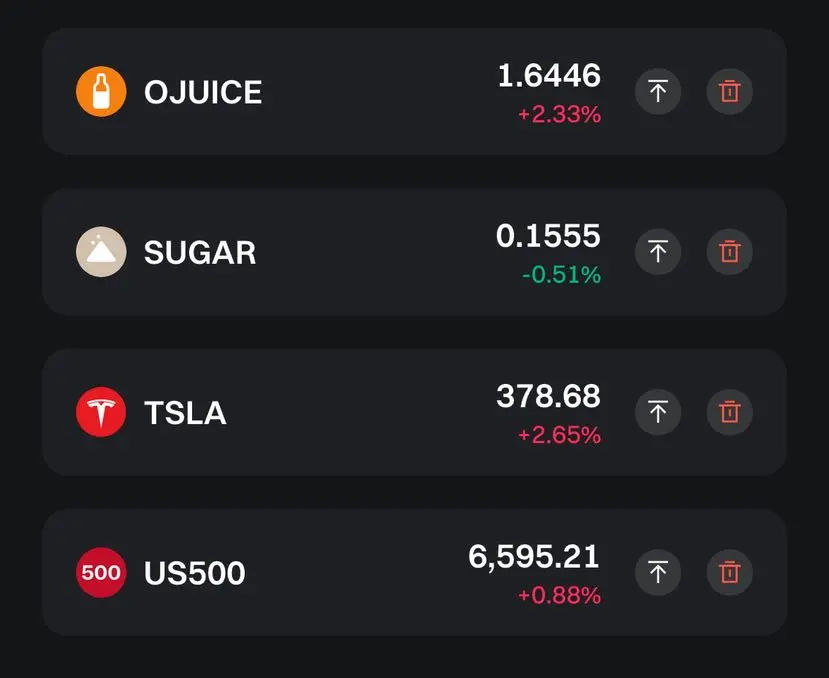Move SUGAR to top of list
Viewport: 829px width, 678px height.
658,252
